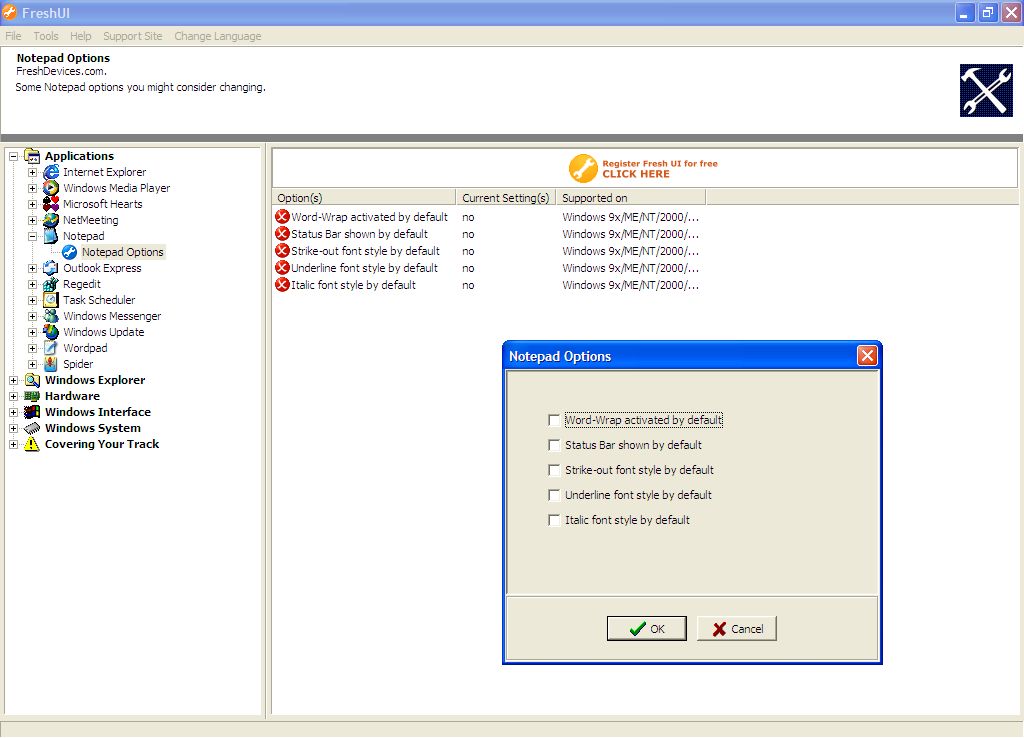This screenshot has width=1024, height=738.
Task: Confirm dialog with OK button
Action: click(647, 628)
